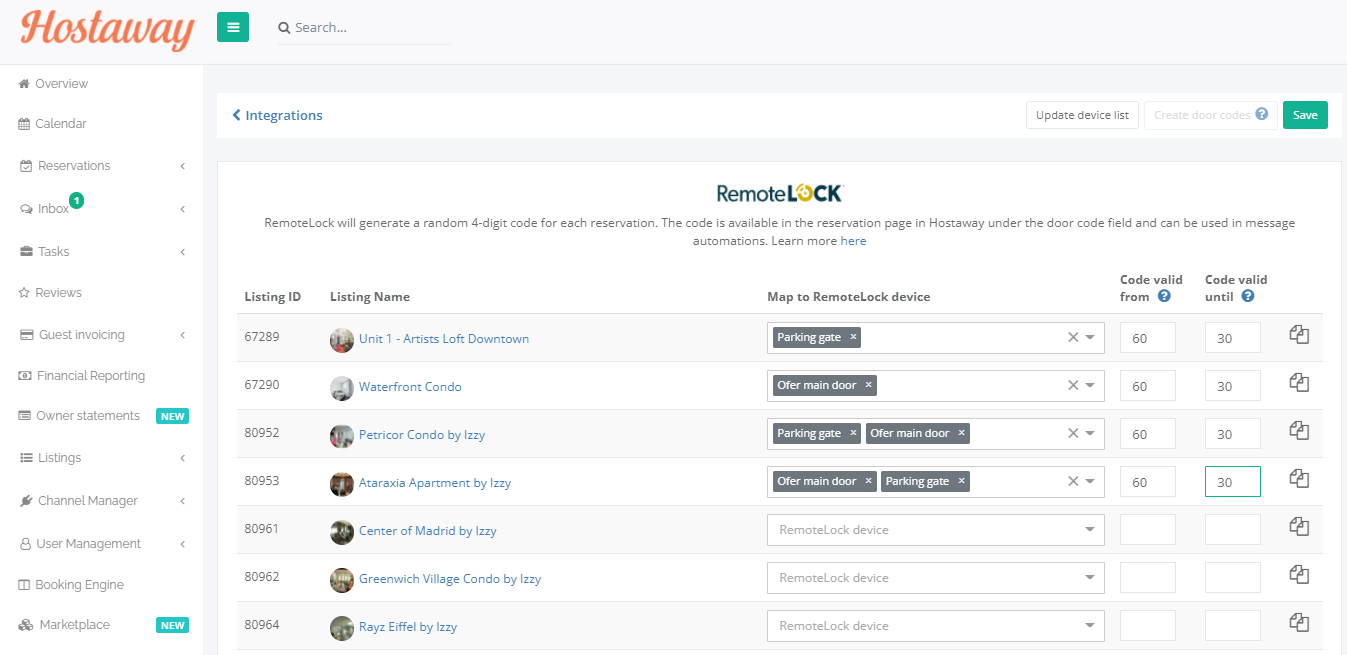Click the help icon beside Code valid until
Image resolution: width=1347 pixels, height=655 pixels.
pos(1247,296)
